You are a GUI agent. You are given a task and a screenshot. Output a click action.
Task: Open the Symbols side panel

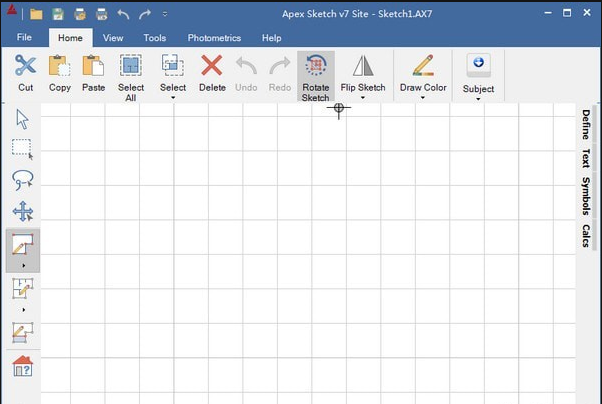585,196
